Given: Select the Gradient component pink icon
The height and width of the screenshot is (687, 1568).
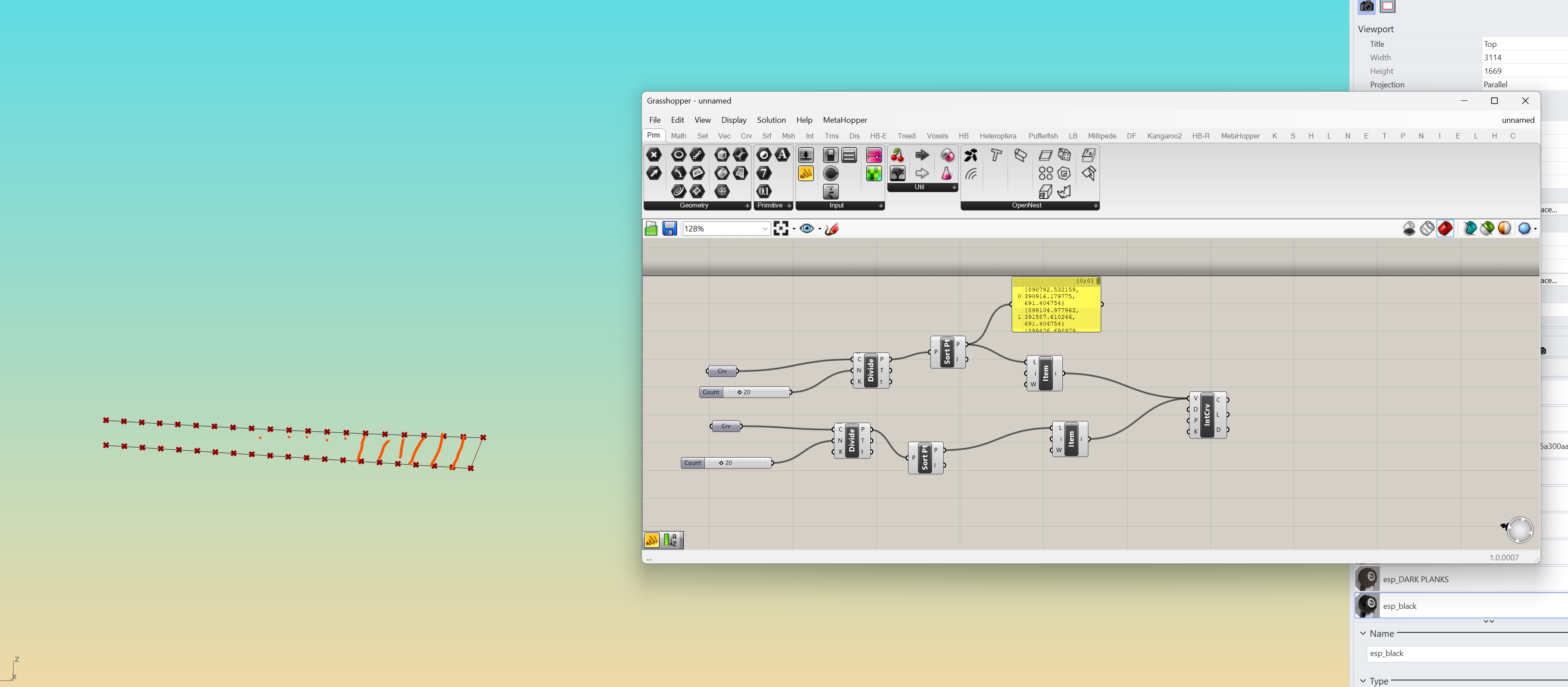Looking at the screenshot, I should (x=873, y=155).
